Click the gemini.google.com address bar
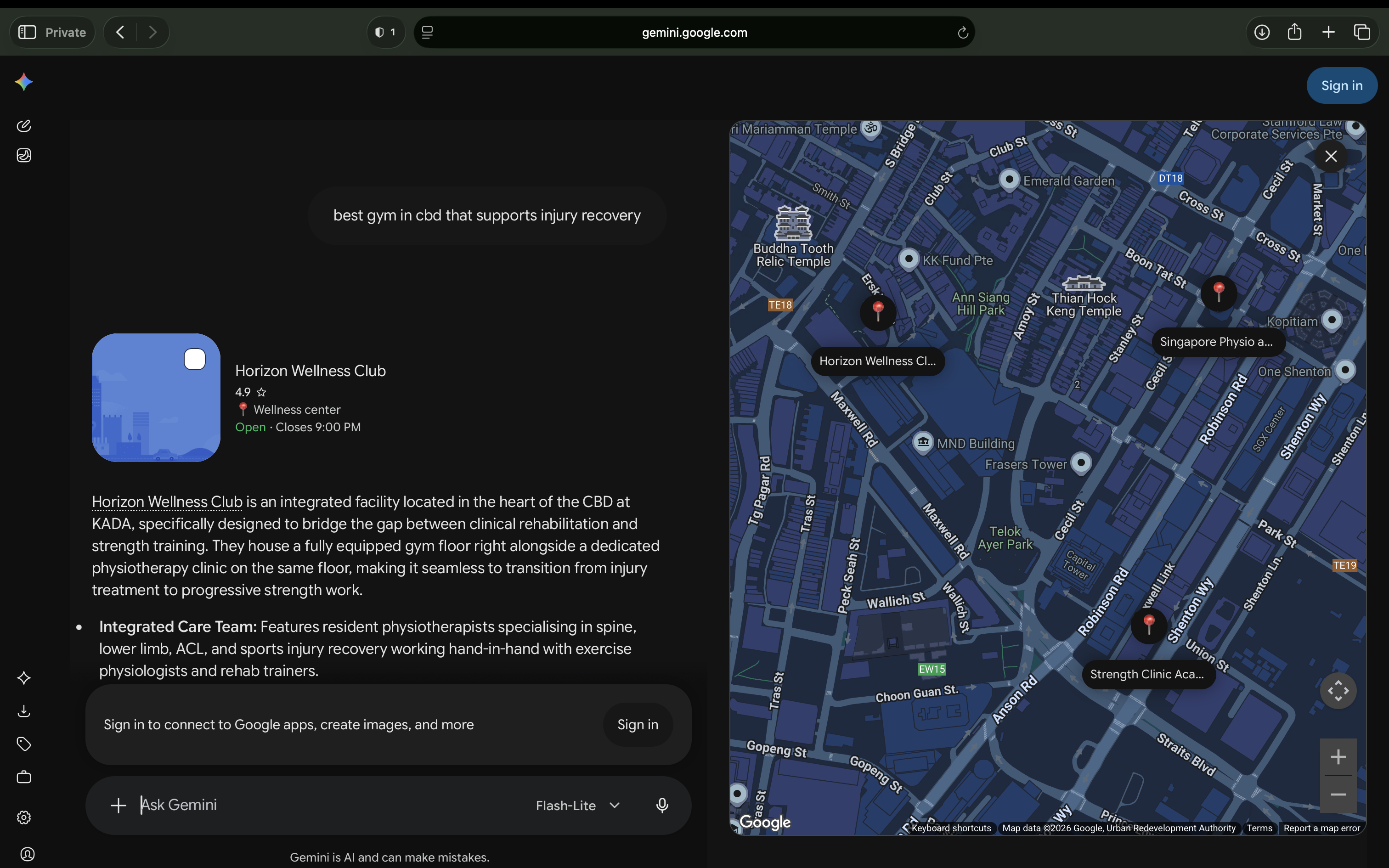Screen dimensions: 1389x868 pos(694,32)
